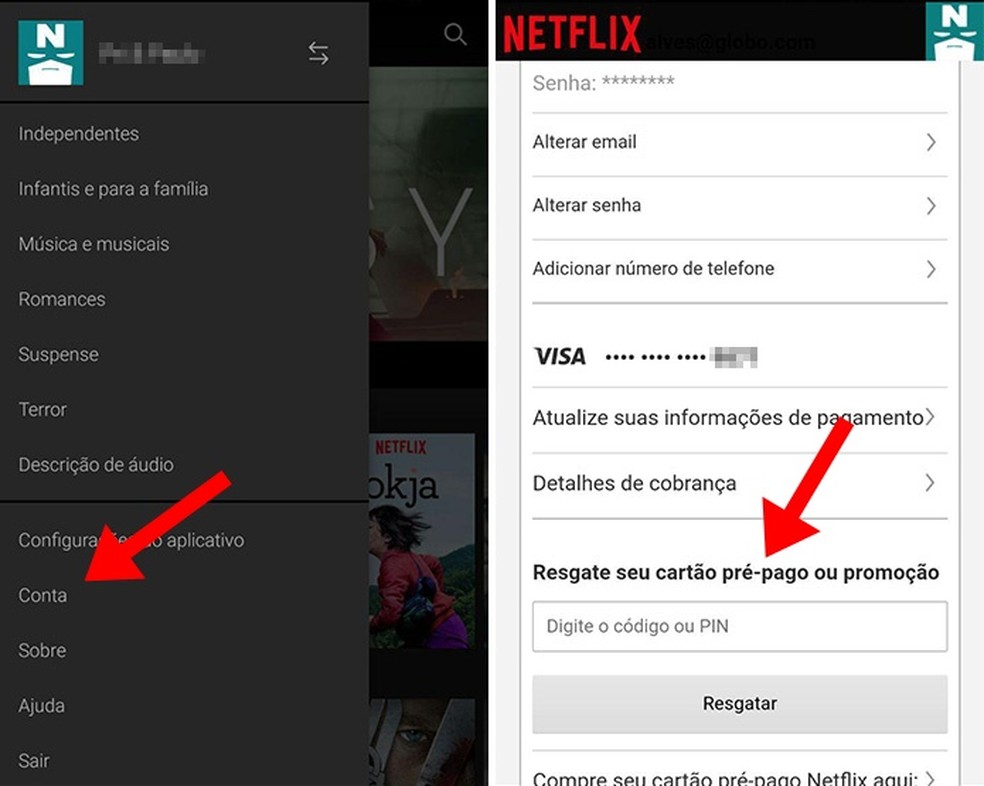Image resolution: width=984 pixels, height=786 pixels.
Task: Click the red Netflix logo in the account page
Action: (572, 33)
